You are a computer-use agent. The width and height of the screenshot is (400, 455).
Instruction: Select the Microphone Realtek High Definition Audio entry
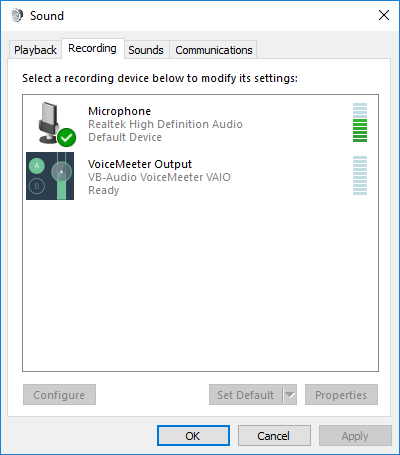point(200,123)
